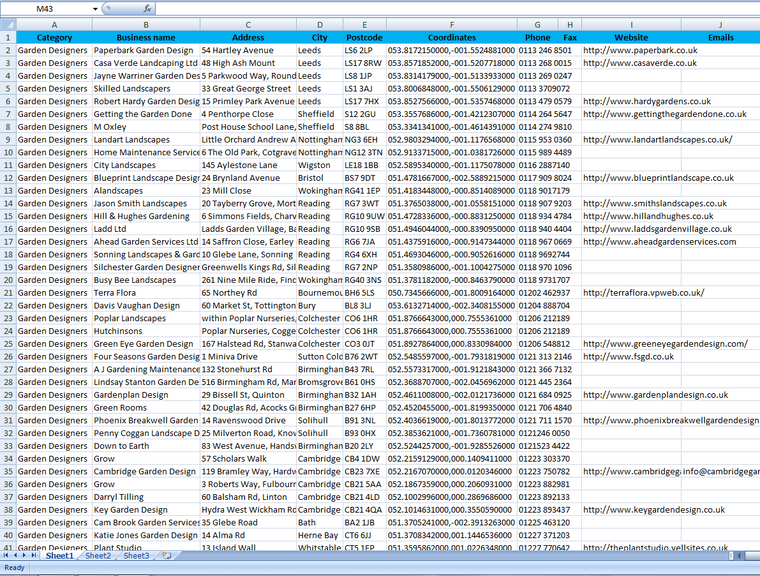Click the previous-sheet navigation arrow
The height and width of the screenshot is (576, 760).
coord(15,555)
